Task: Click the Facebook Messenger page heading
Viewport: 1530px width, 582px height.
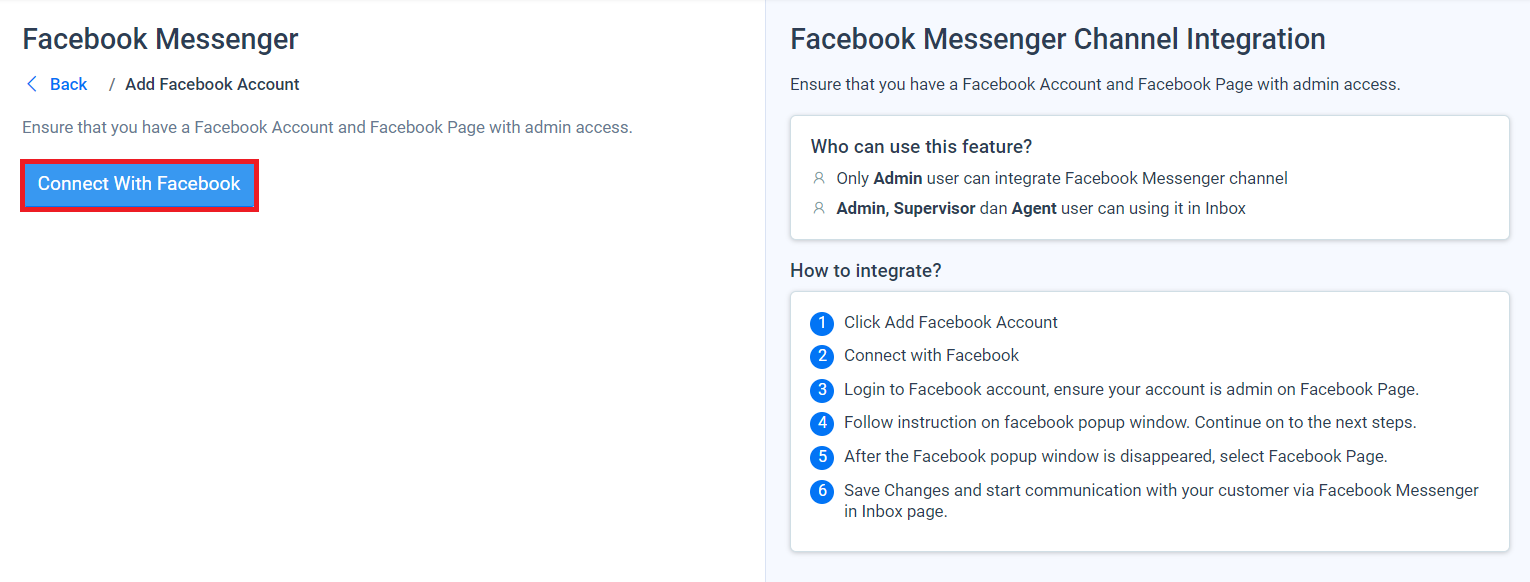Action: 160,39
